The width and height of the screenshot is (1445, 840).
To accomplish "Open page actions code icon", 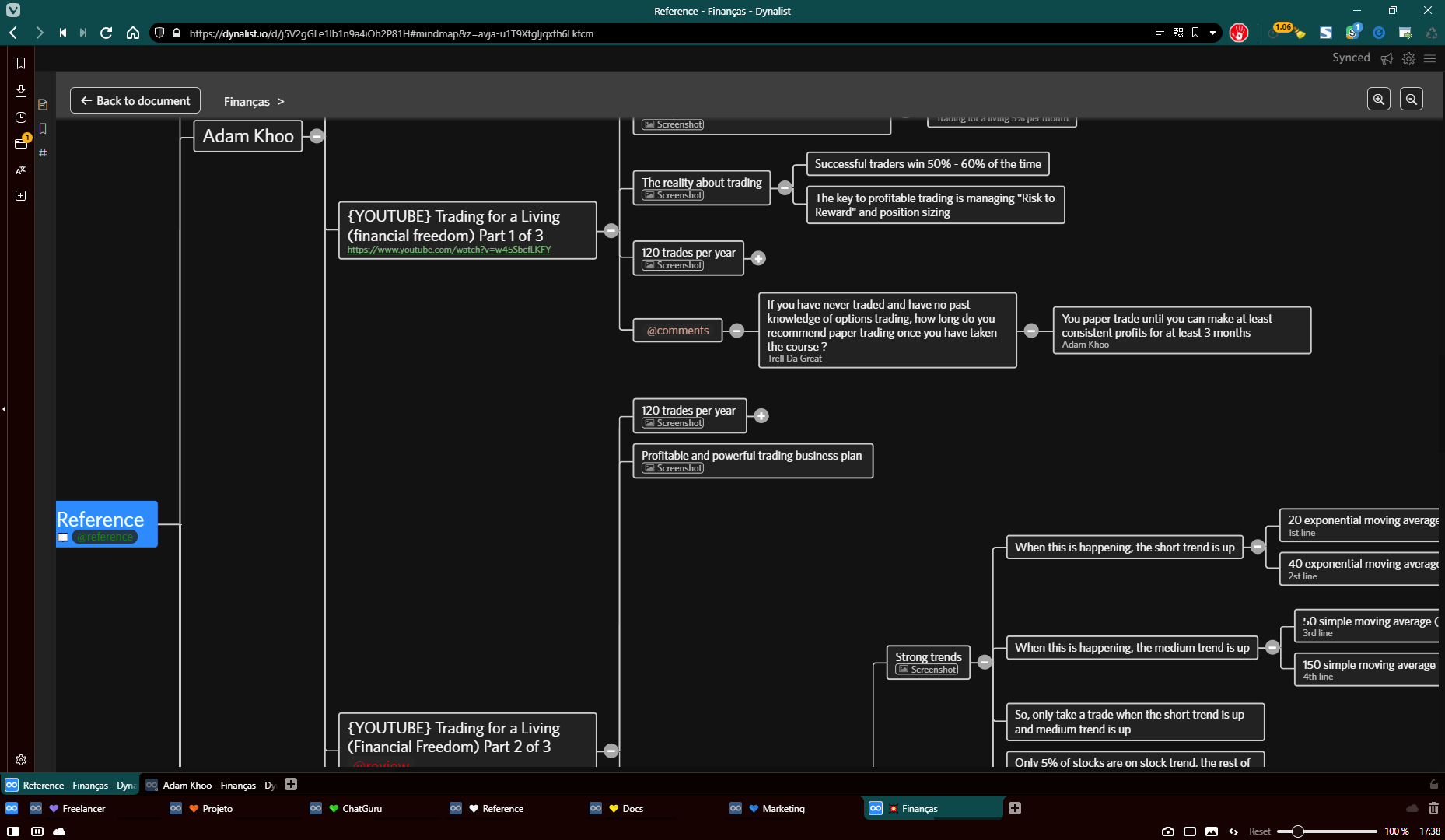I will point(1233,831).
